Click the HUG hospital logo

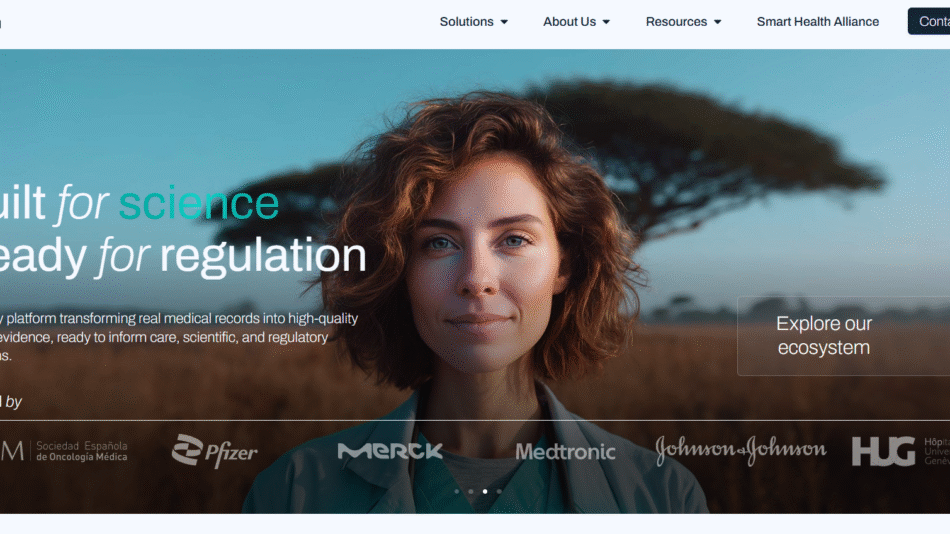900,451
